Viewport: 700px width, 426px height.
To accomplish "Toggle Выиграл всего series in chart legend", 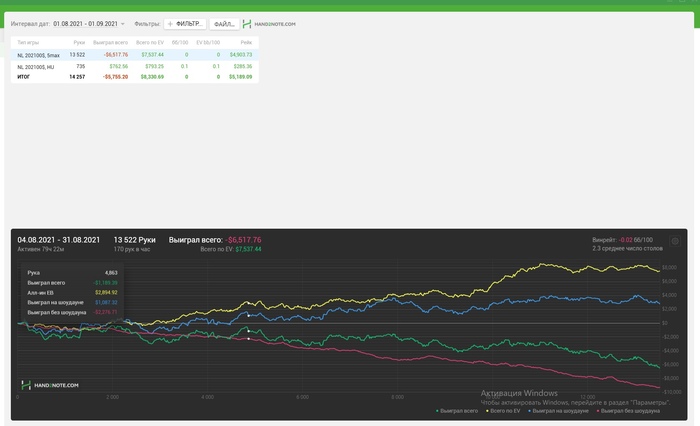I will coord(457,411).
